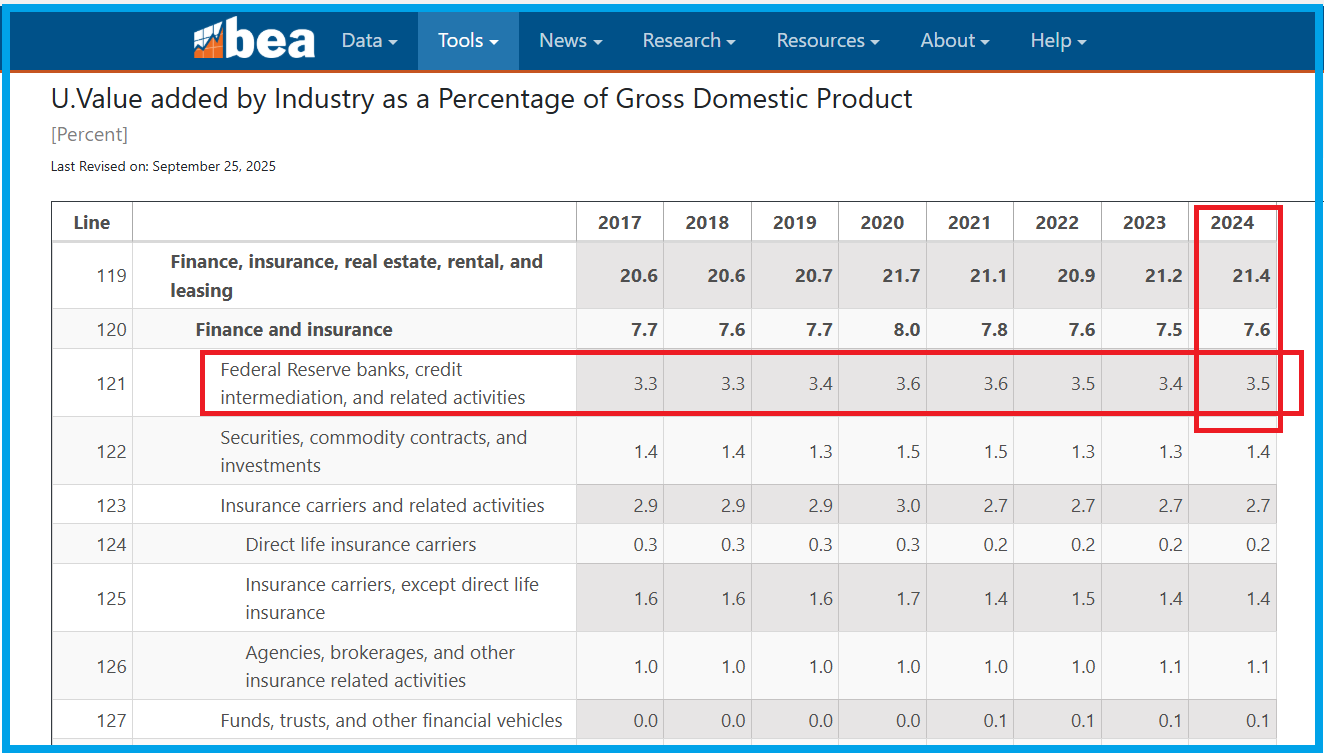
Task: Click the 2017 column header
Action: pyautogui.click(x=619, y=223)
